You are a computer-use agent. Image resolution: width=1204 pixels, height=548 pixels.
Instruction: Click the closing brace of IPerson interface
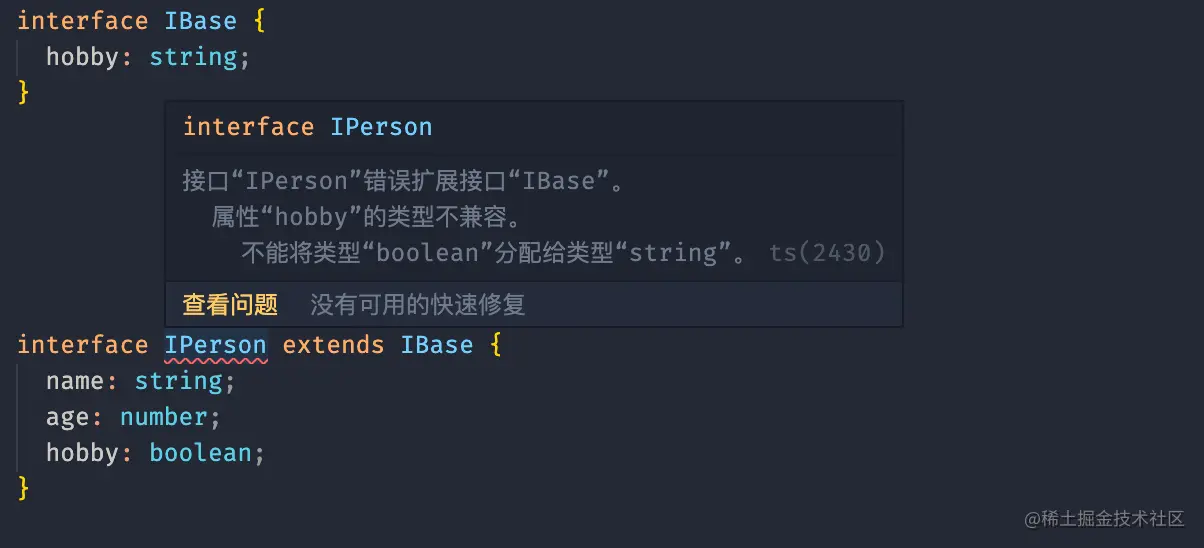24,489
